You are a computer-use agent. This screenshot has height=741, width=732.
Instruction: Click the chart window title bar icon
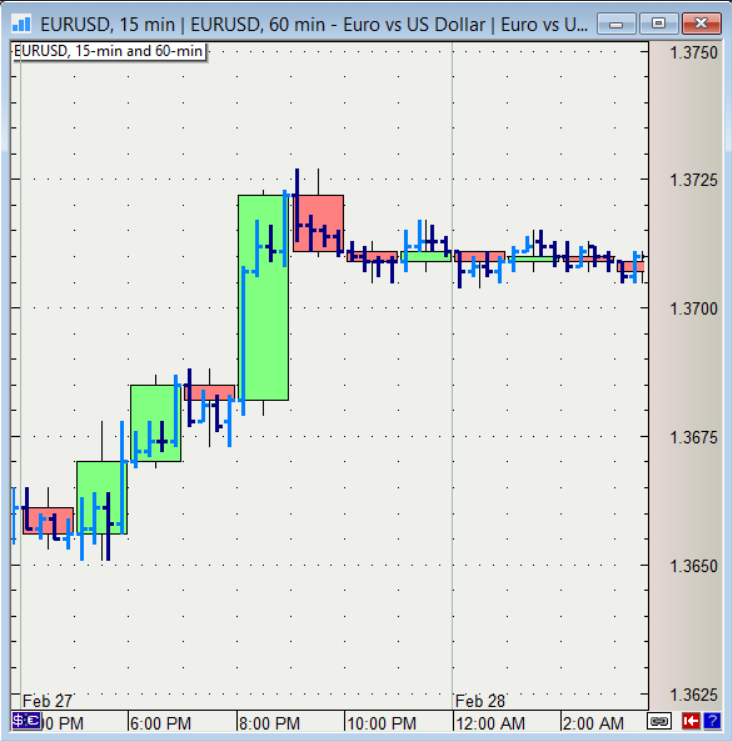click(x=21, y=24)
